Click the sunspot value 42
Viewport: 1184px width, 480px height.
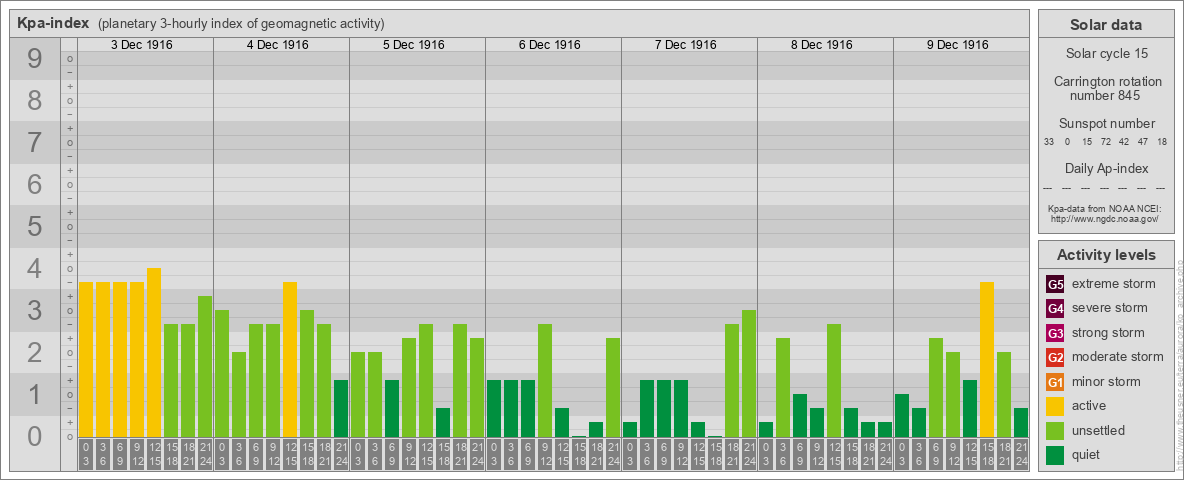pyautogui.click(x=1124, y=142)
